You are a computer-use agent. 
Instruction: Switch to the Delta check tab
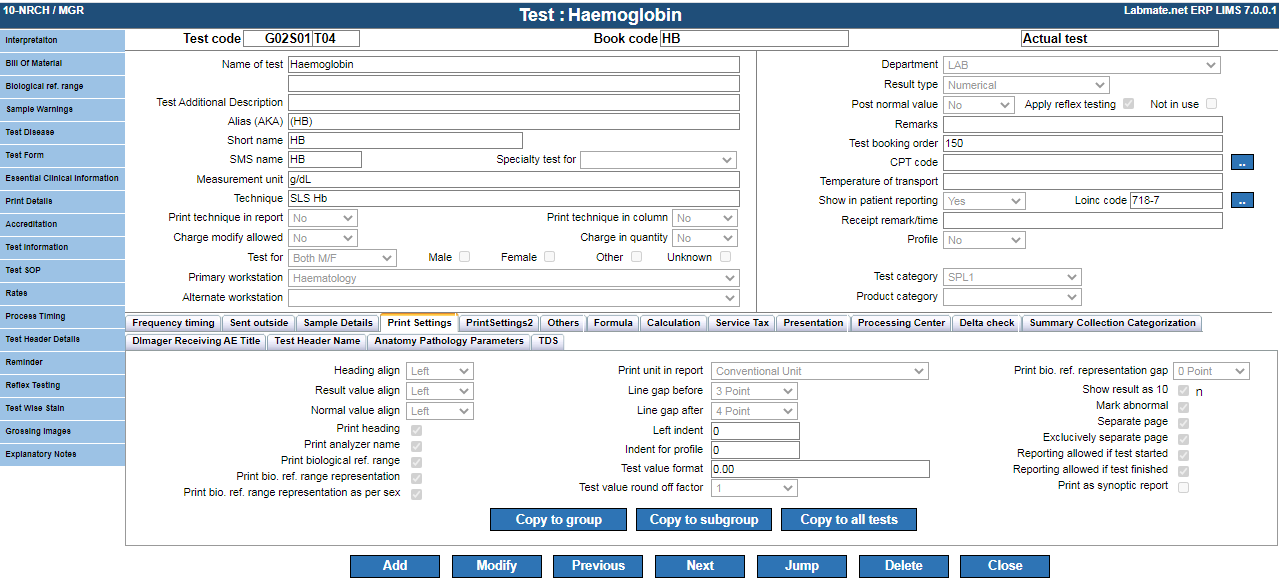(987, 323)
